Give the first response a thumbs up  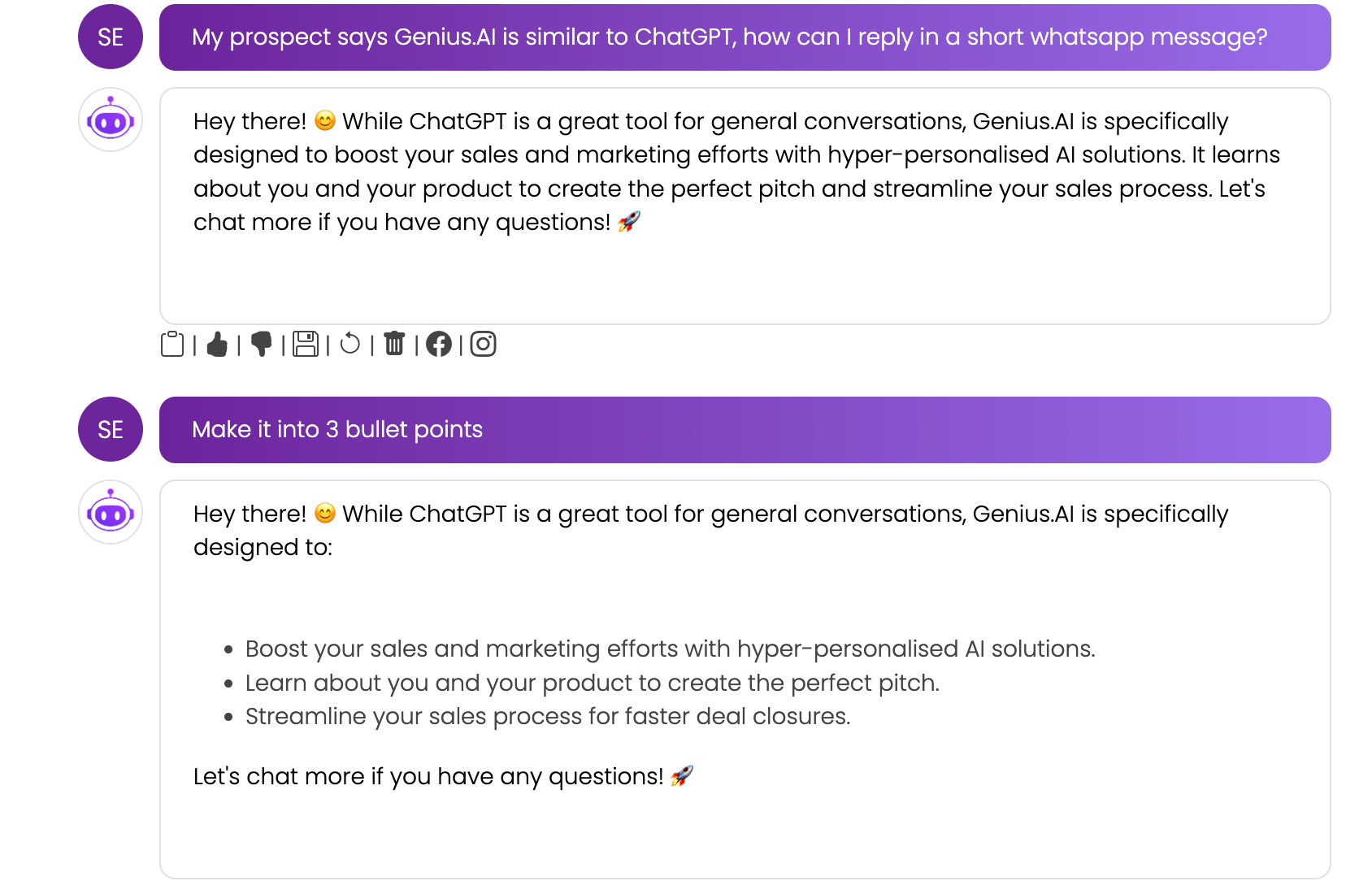[217, 345]
